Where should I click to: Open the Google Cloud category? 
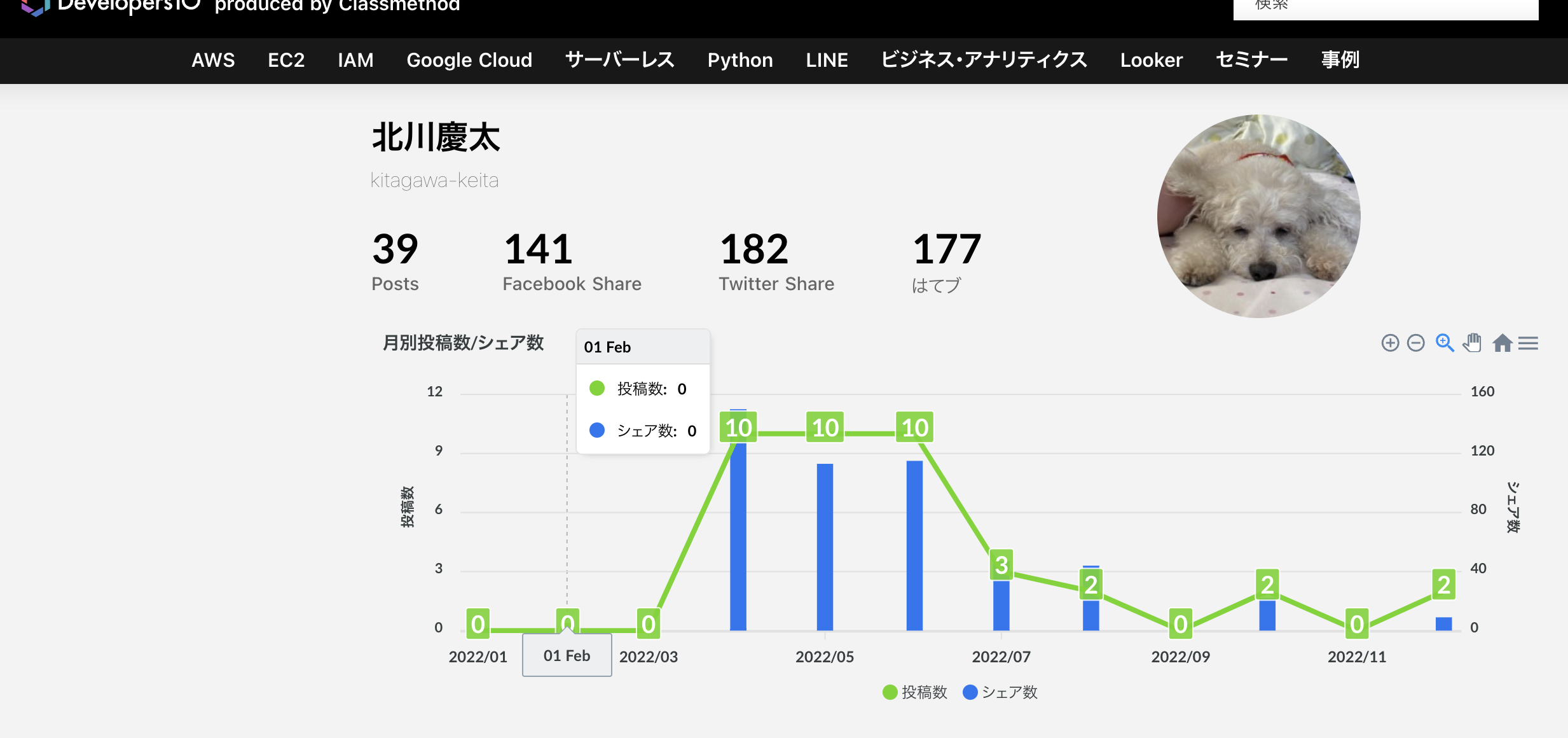(x=469, y=60)
